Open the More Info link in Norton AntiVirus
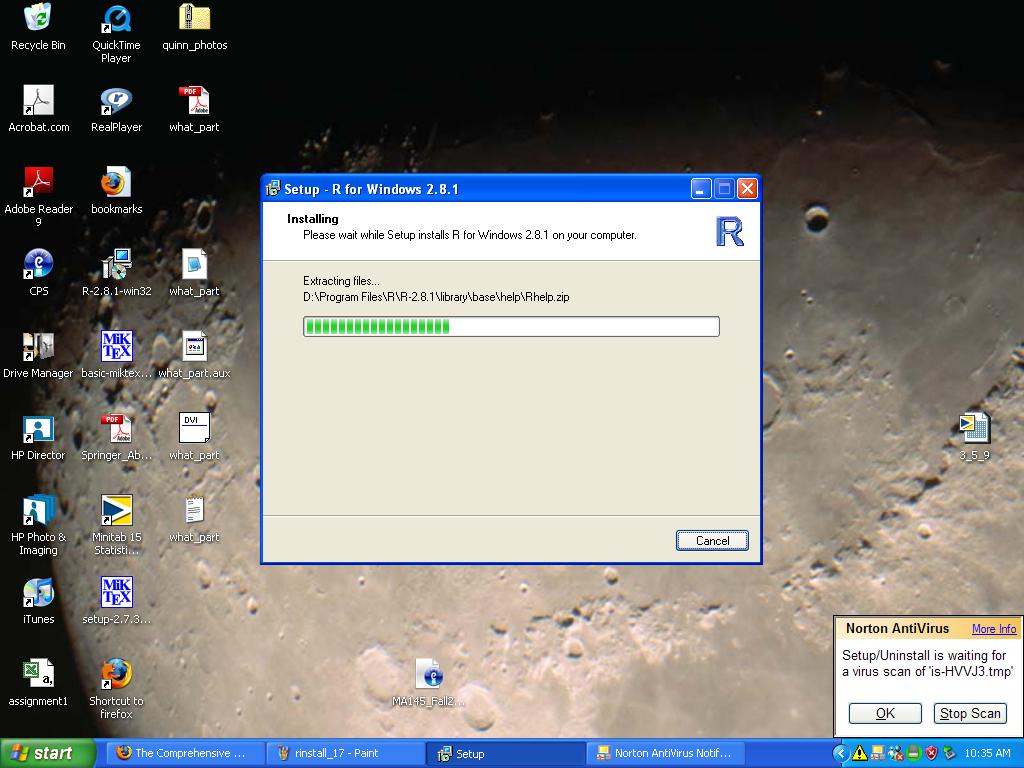Image resolution: width=1024 pixels, height=768 pixels. coord(993,628)
